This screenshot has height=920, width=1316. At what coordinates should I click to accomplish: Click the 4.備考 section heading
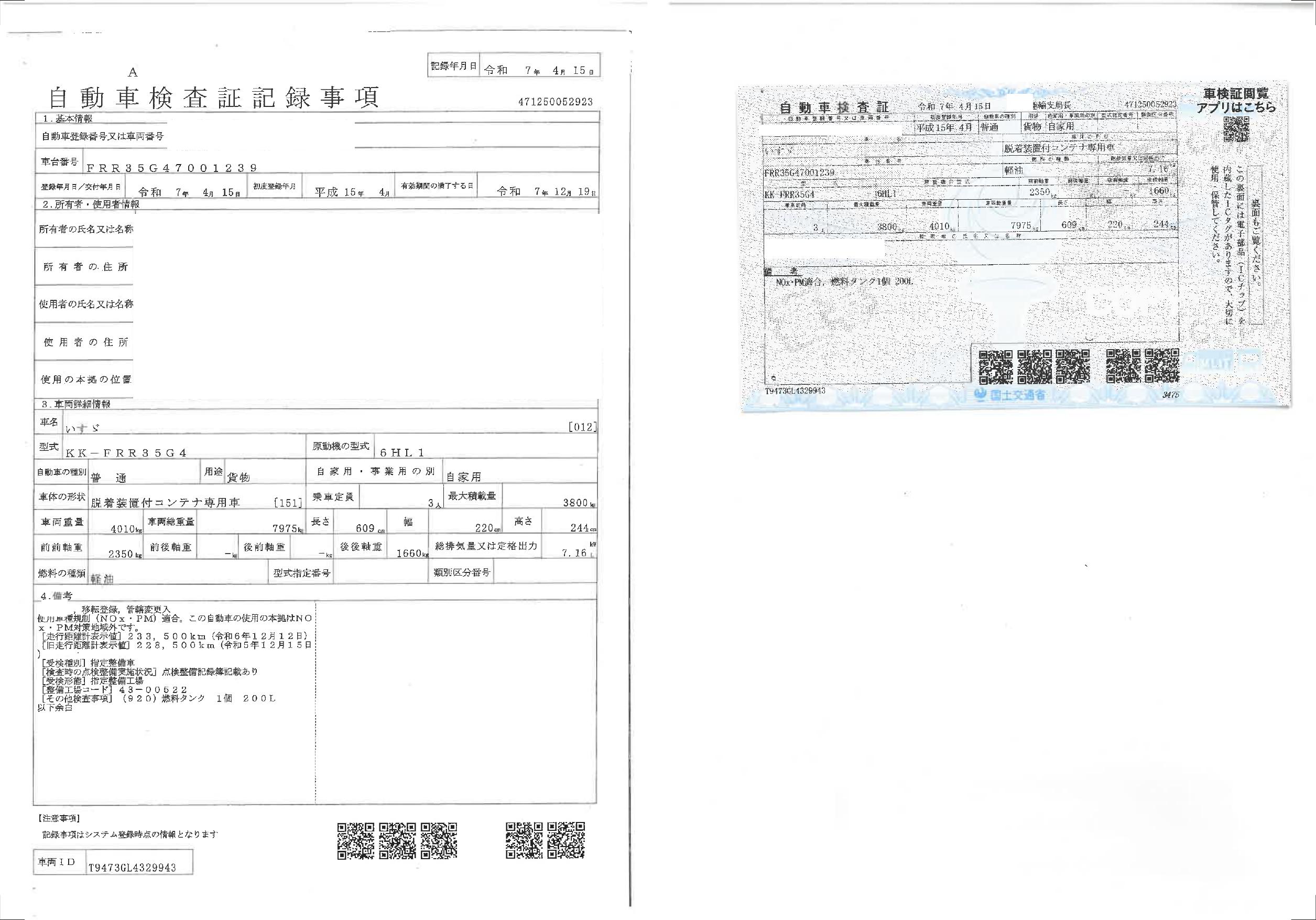57,596
